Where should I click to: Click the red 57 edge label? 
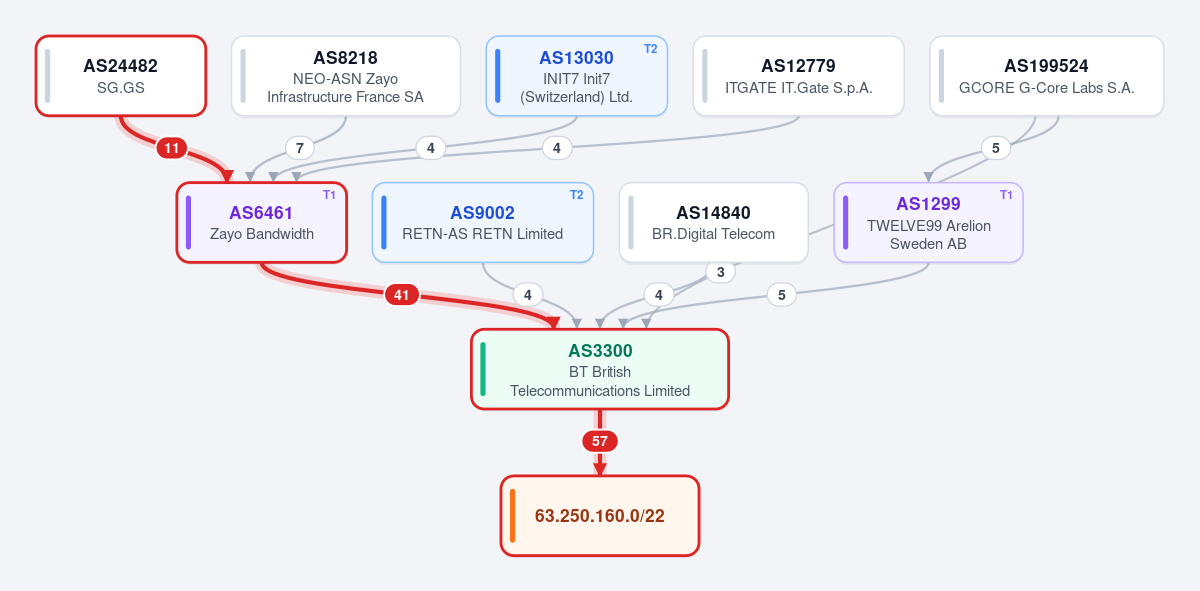600,441
